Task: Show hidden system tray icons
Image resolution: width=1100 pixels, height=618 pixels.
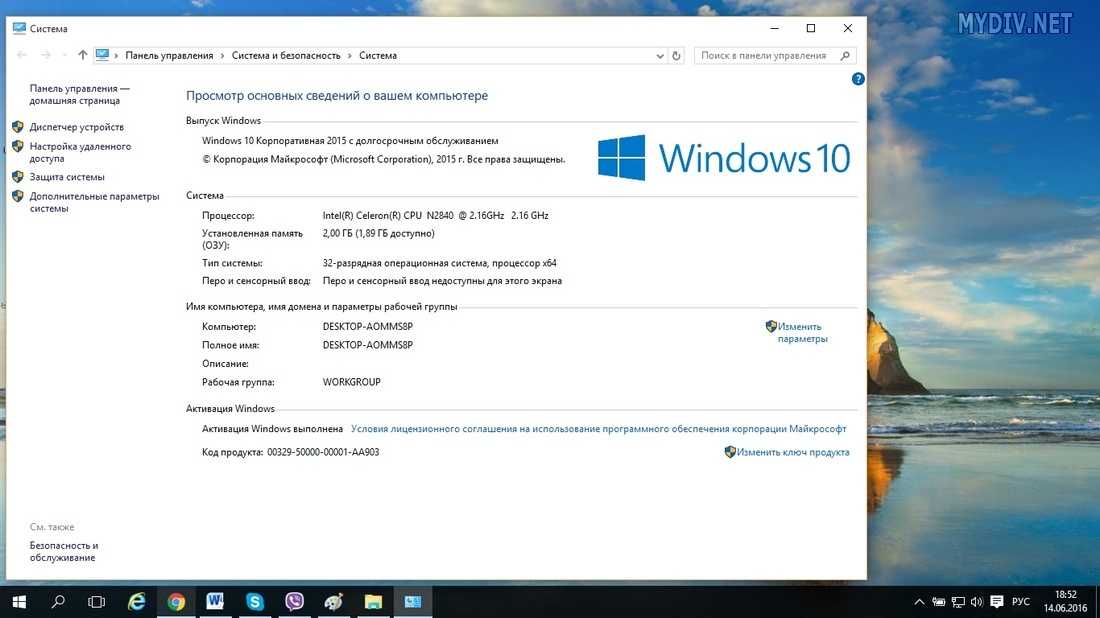Action: pyautogui.click(x=919, y=602)
